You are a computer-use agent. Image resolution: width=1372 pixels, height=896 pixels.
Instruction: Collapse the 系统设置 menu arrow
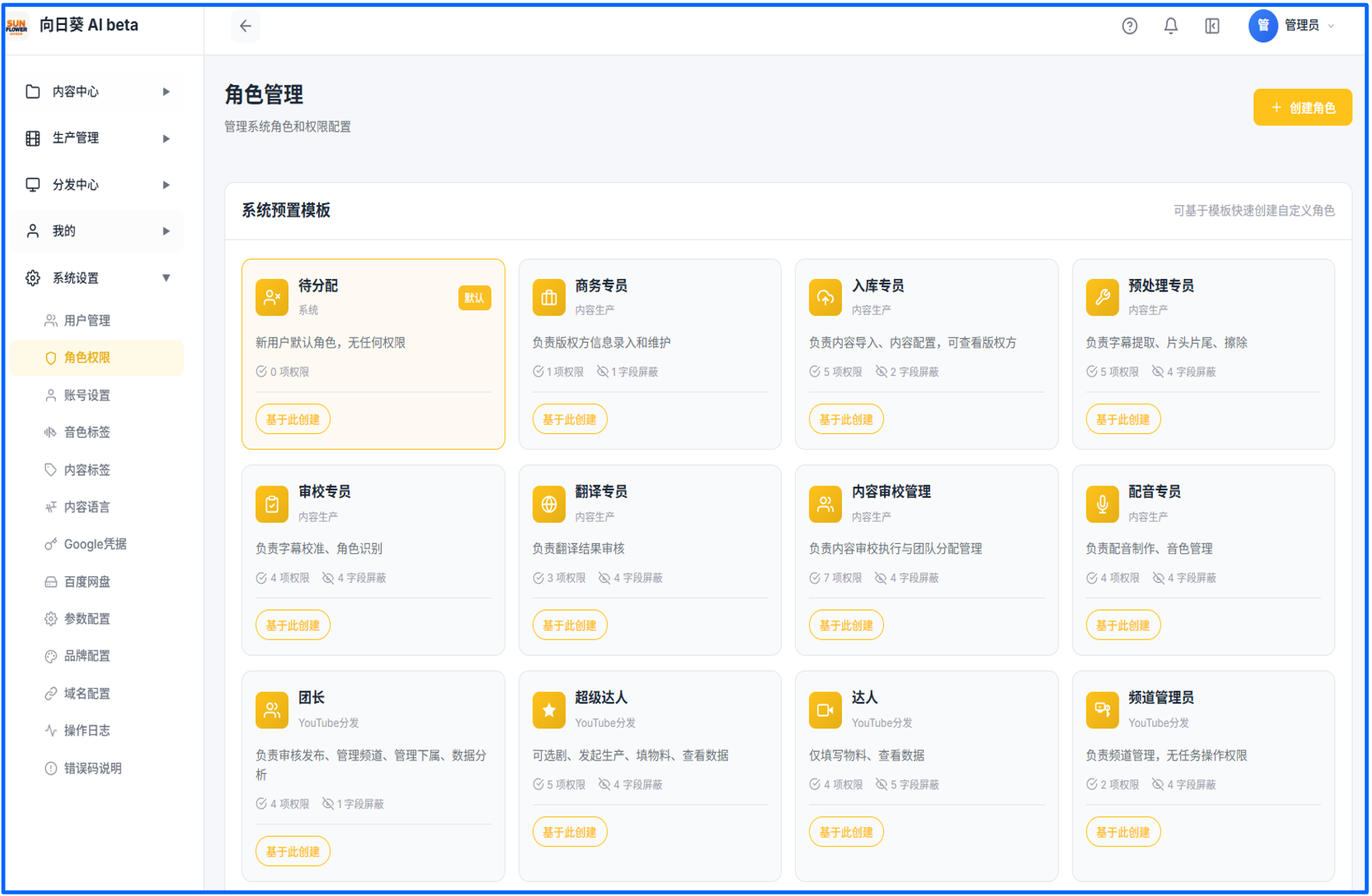(166, 278)
